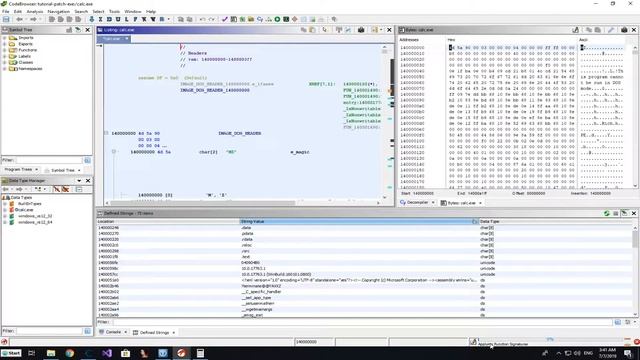Switch to the Program Trees tab
Image resolution: width=640 pixels, height=360 pixels.
(x=21, y=169)
